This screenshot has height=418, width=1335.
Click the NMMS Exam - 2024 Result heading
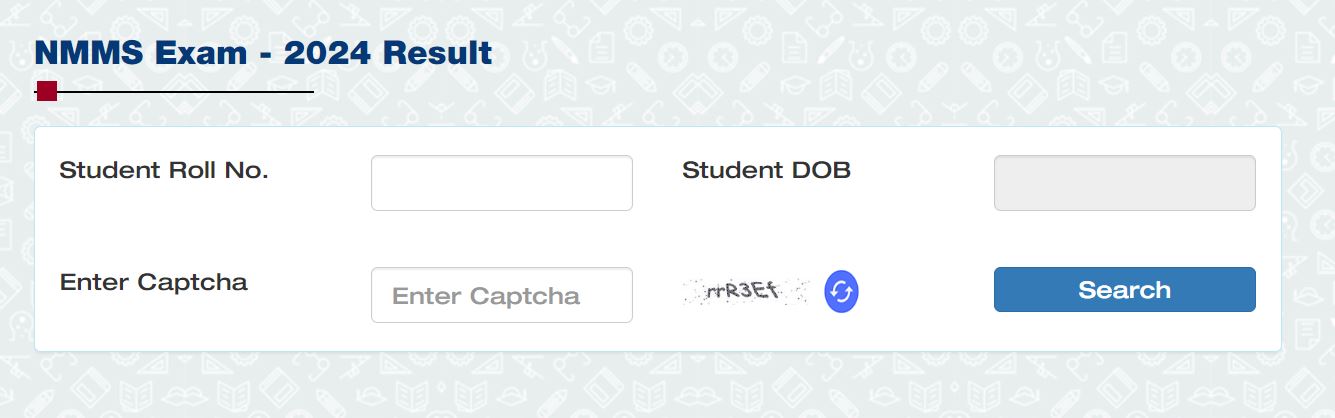[263, 53]
